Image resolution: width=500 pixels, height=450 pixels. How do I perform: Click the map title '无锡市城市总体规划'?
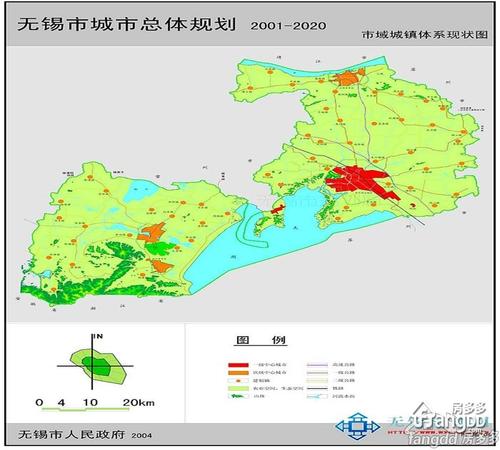[127, 24]
